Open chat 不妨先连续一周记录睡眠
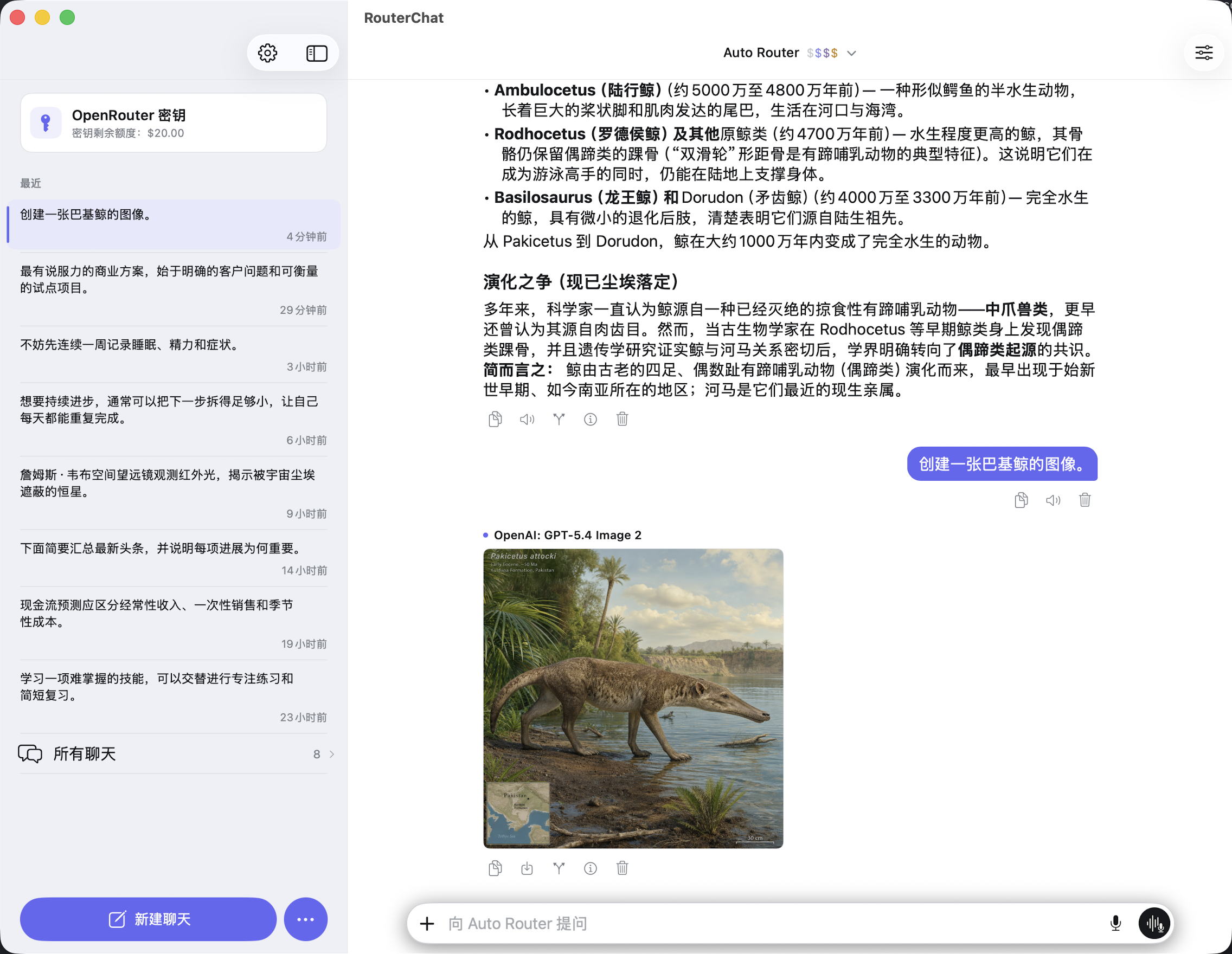Viewport: 1232px width, 954px height. (174, 355)
